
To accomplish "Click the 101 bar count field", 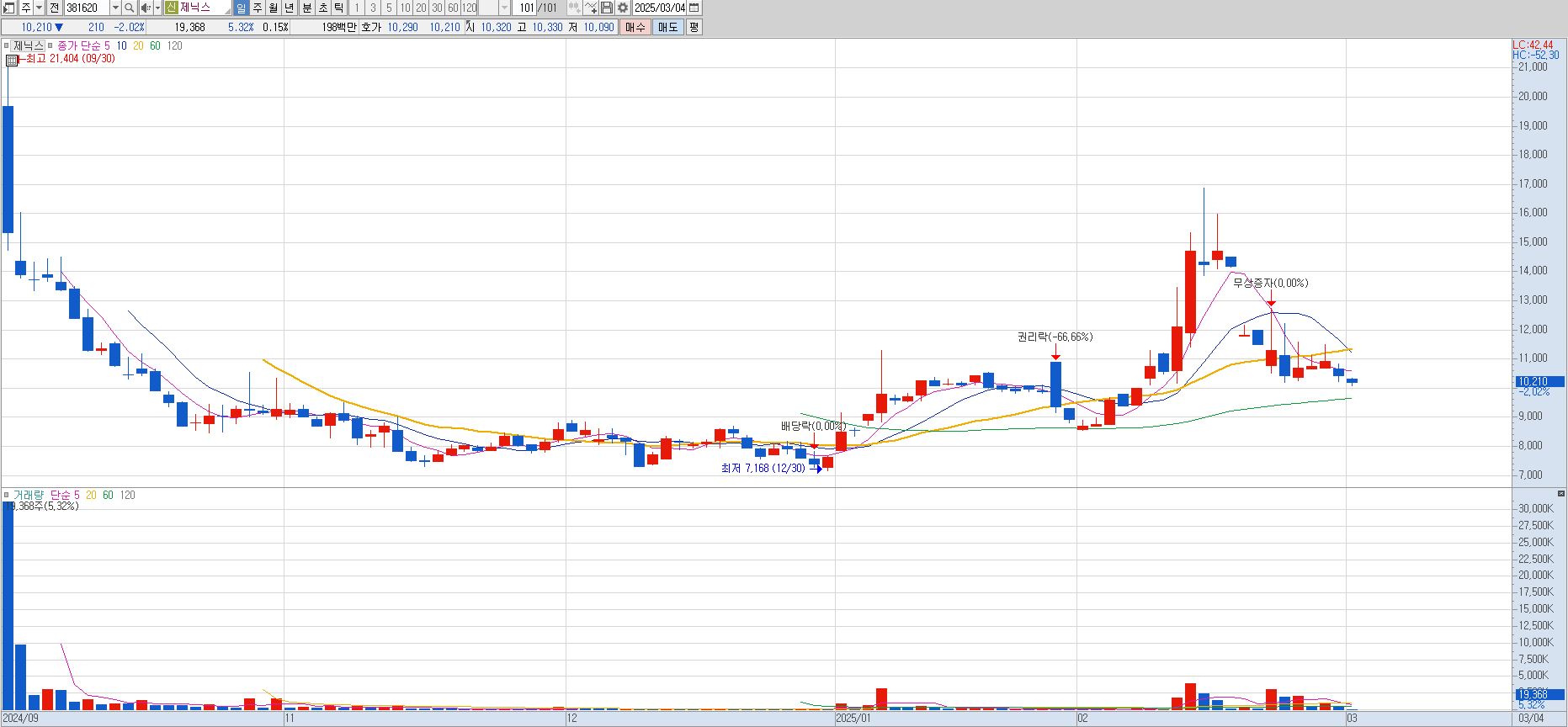I will pos(525,8).
